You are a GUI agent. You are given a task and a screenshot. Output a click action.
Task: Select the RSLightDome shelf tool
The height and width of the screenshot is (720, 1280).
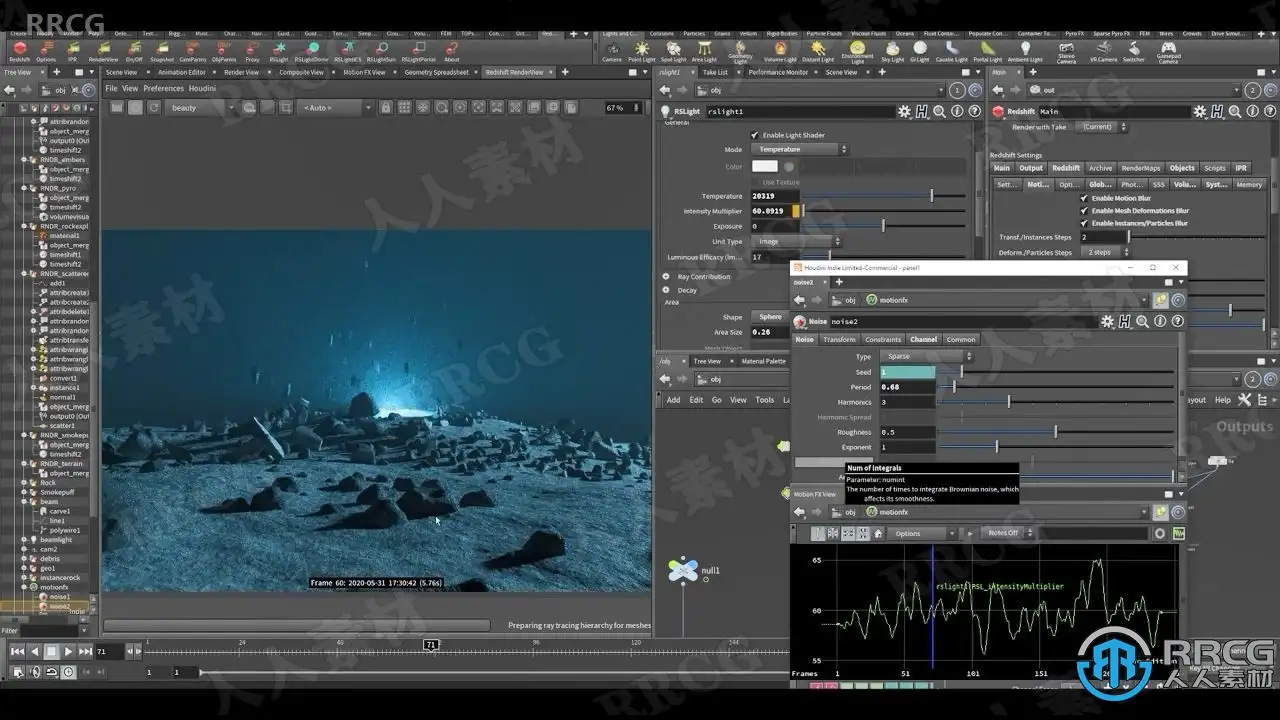(x=312, y=50)
